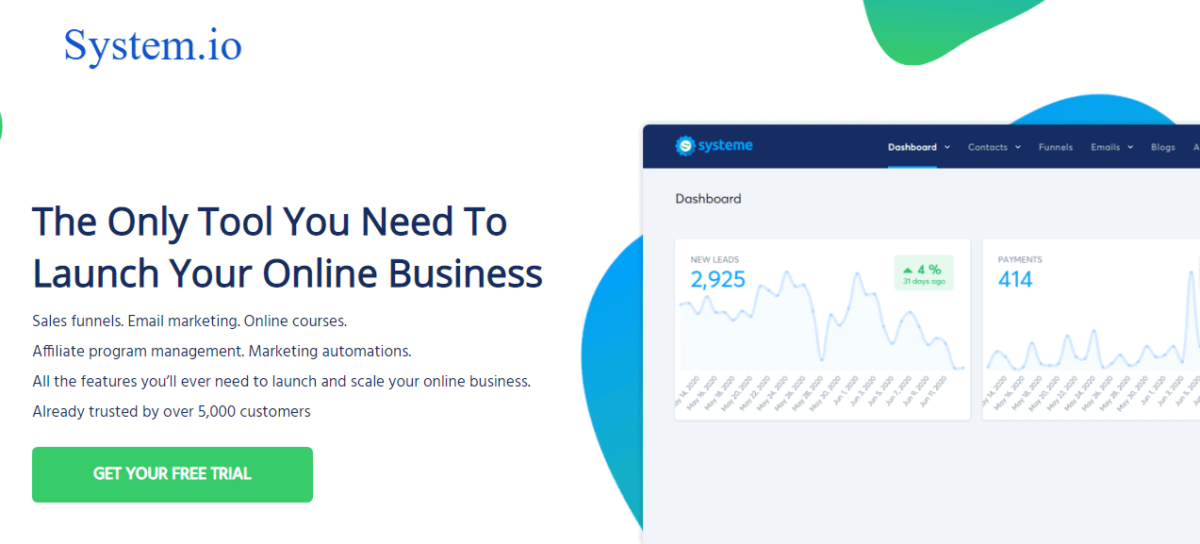
Task: Click the 2,925 leads value
Action: 718,280
